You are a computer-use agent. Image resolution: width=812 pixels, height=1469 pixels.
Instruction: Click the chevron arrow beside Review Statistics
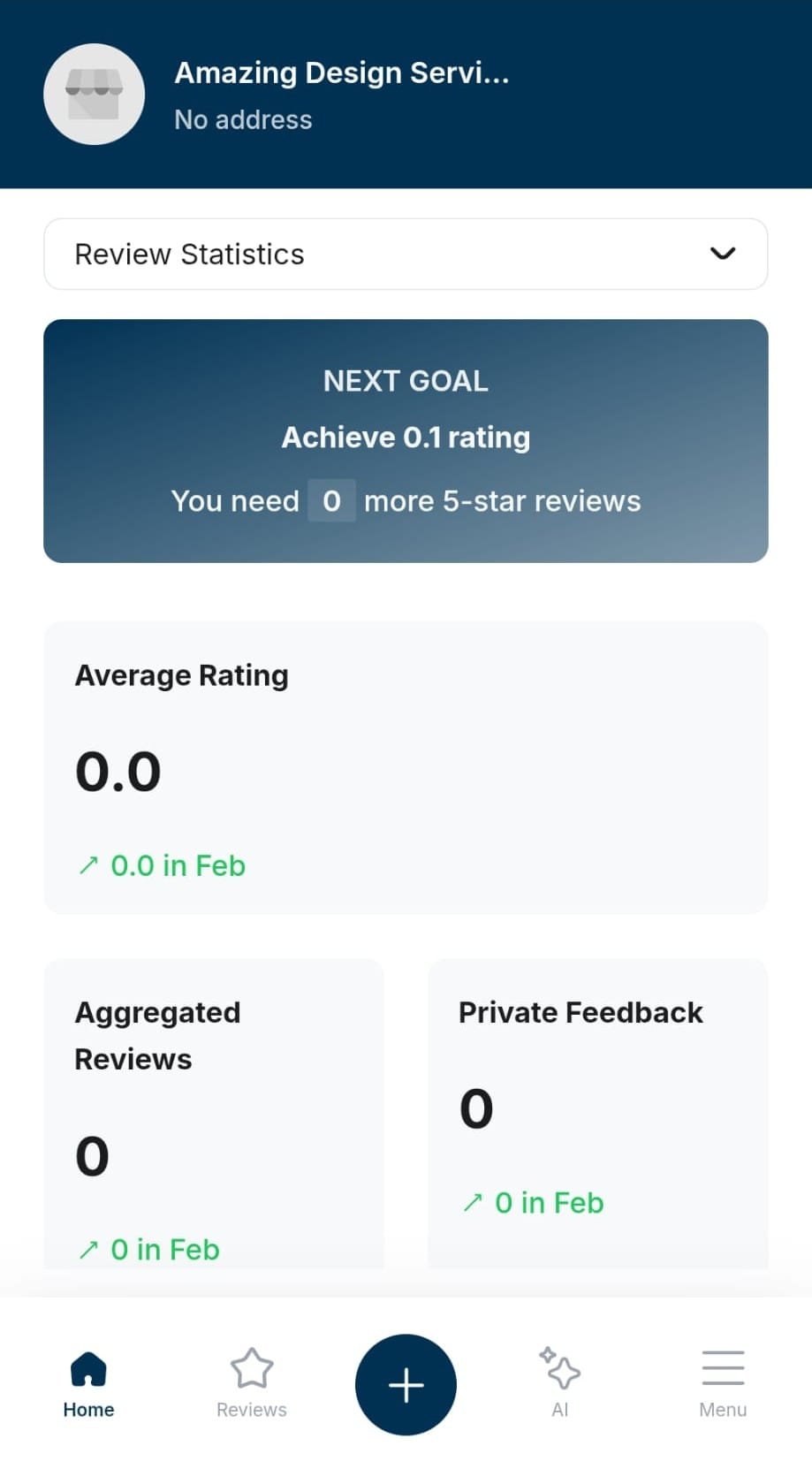point(723,254)
